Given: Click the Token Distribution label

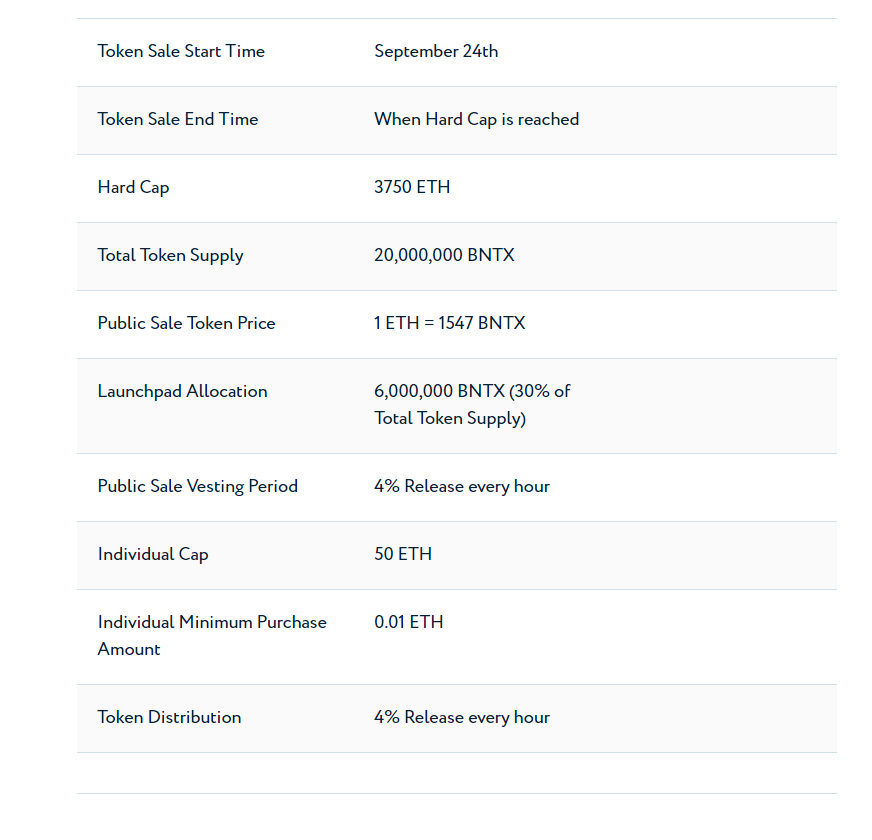Looking at the screenshot, I should (x=169, y=717).
